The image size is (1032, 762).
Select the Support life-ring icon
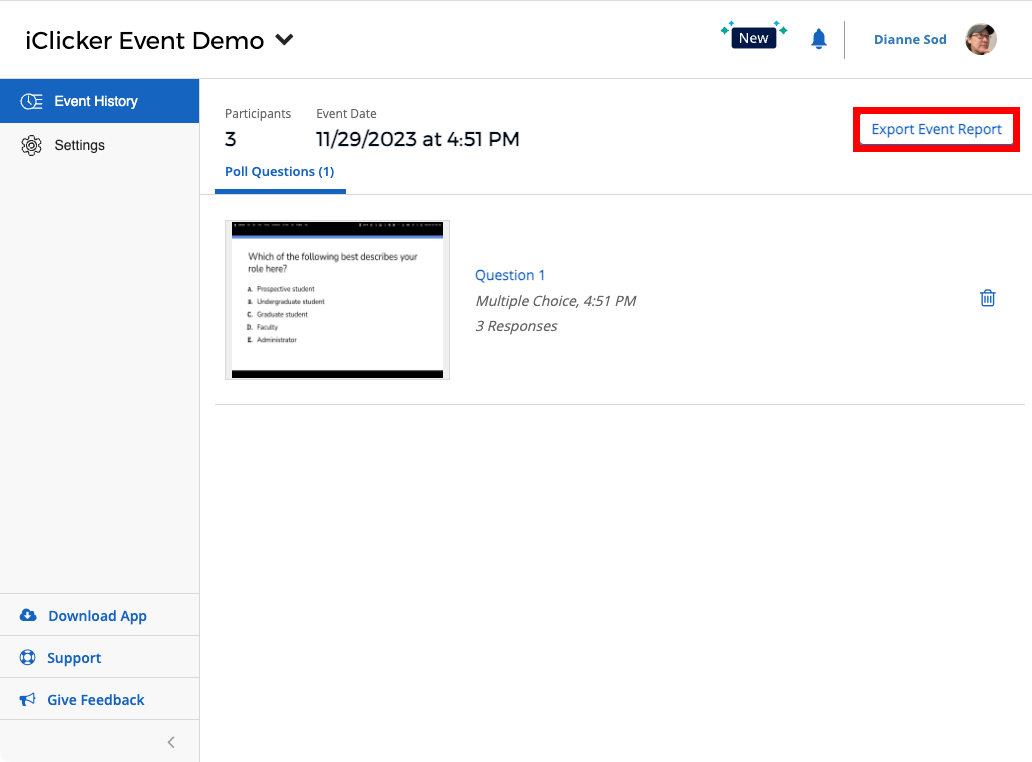click(x=27, y=657)
